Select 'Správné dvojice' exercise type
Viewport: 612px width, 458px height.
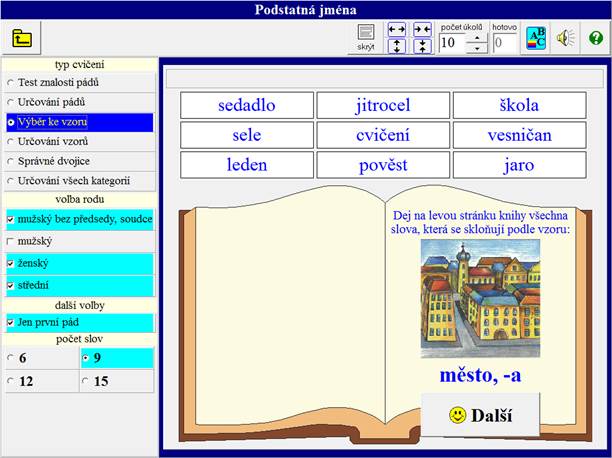[11, 160]
